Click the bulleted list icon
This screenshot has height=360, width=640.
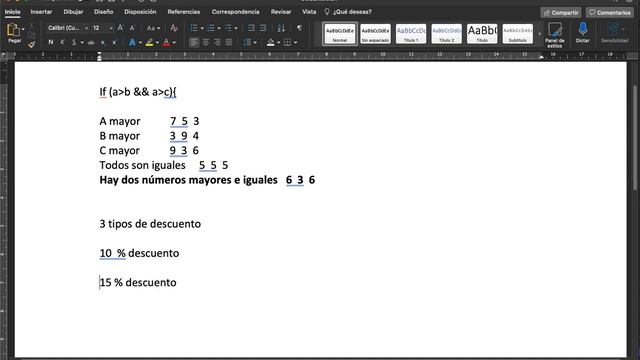click(x=194, y=28)
